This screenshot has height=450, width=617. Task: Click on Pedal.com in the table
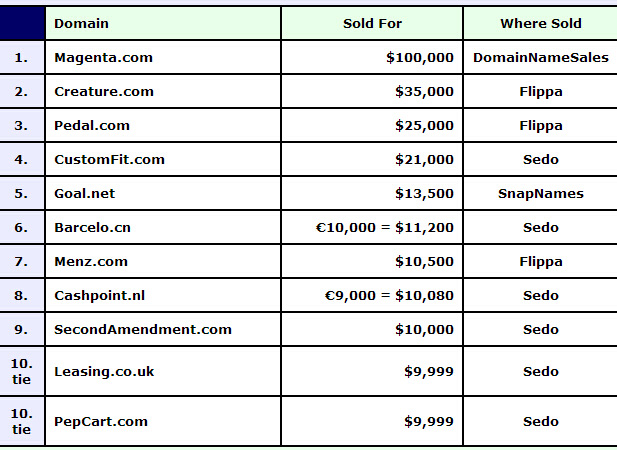pos(163,125)
